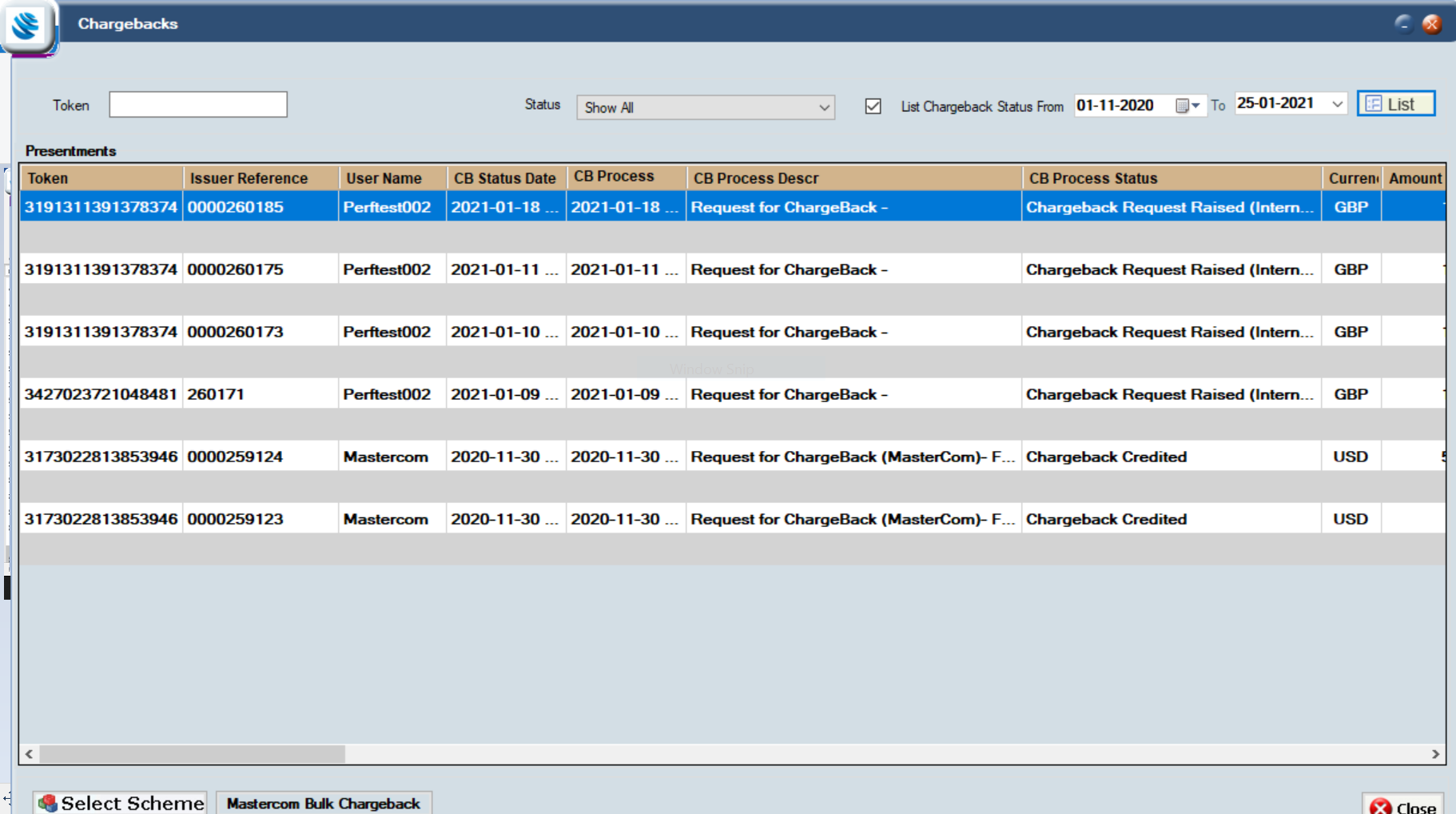The height and width of the screenshot is (814, 1456).
Task: Click the List button
Action: pyautogui.click(x=1396, y=104)
